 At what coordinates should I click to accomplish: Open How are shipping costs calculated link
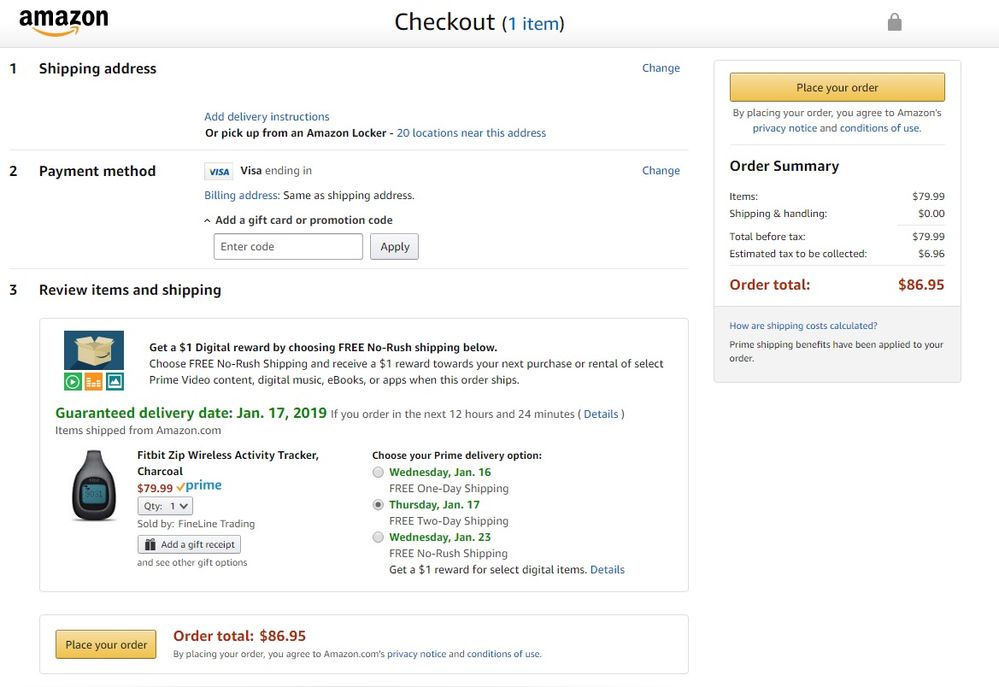pos(803,326)
